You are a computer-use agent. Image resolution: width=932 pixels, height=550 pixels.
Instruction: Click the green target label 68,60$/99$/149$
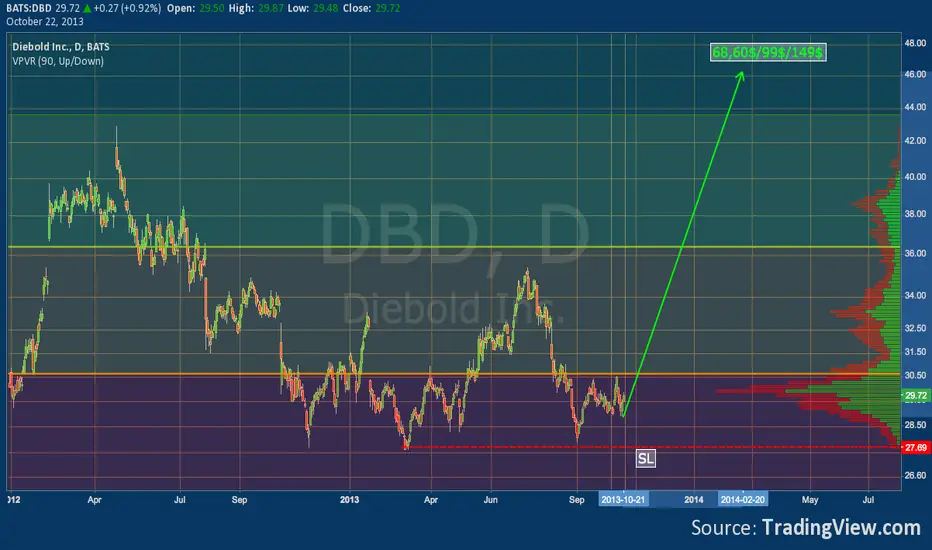point(768,52)
